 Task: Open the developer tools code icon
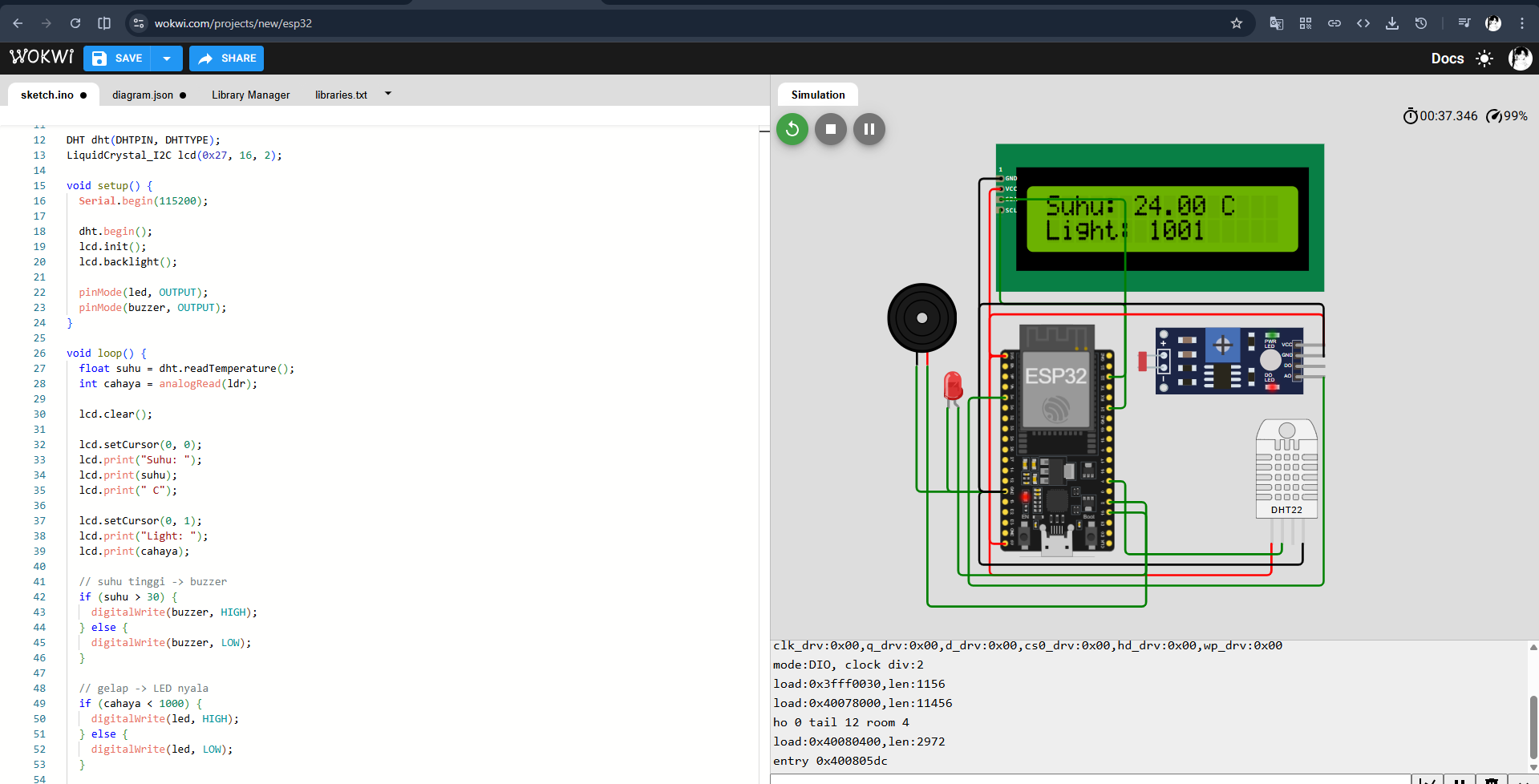1363,23
